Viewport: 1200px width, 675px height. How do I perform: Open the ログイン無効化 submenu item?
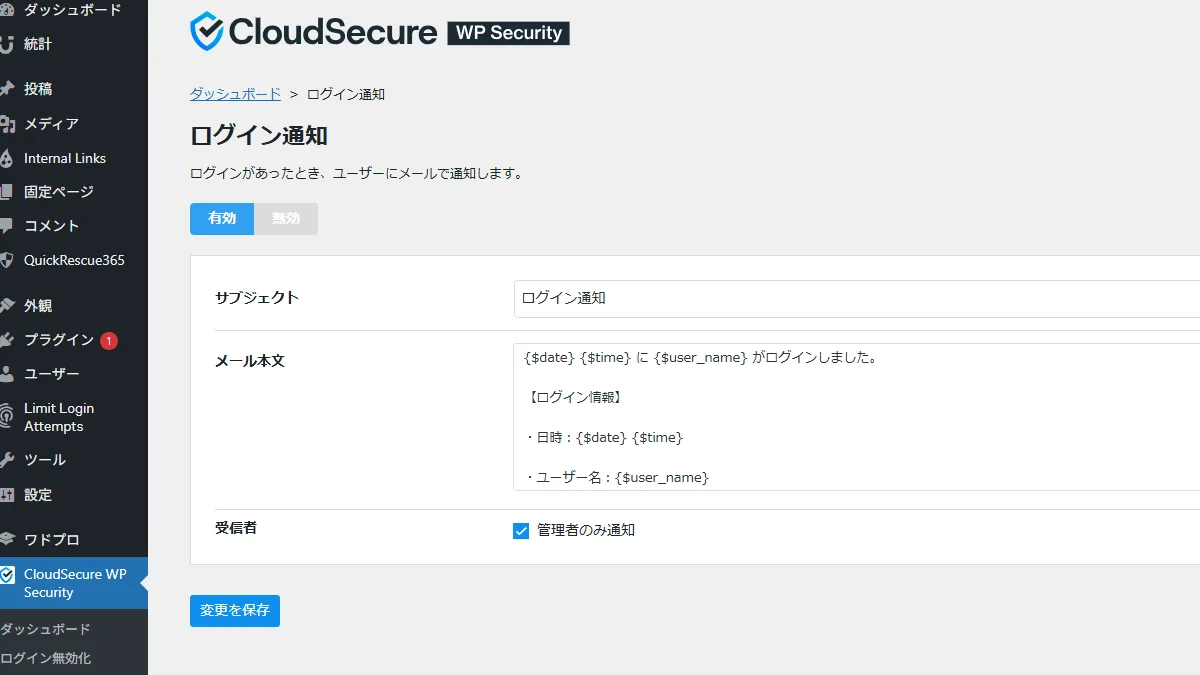point(45,658)
